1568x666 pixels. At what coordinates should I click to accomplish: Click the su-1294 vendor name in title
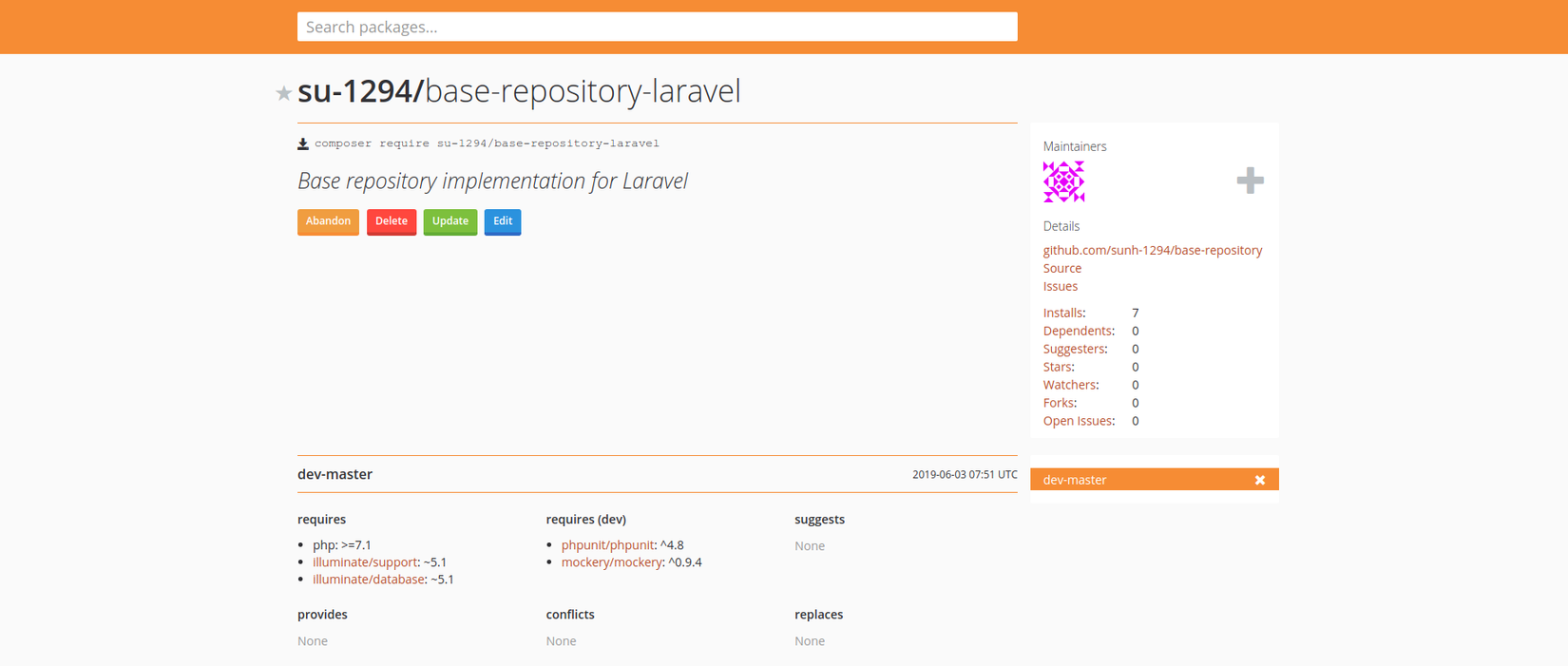point(354,91)
